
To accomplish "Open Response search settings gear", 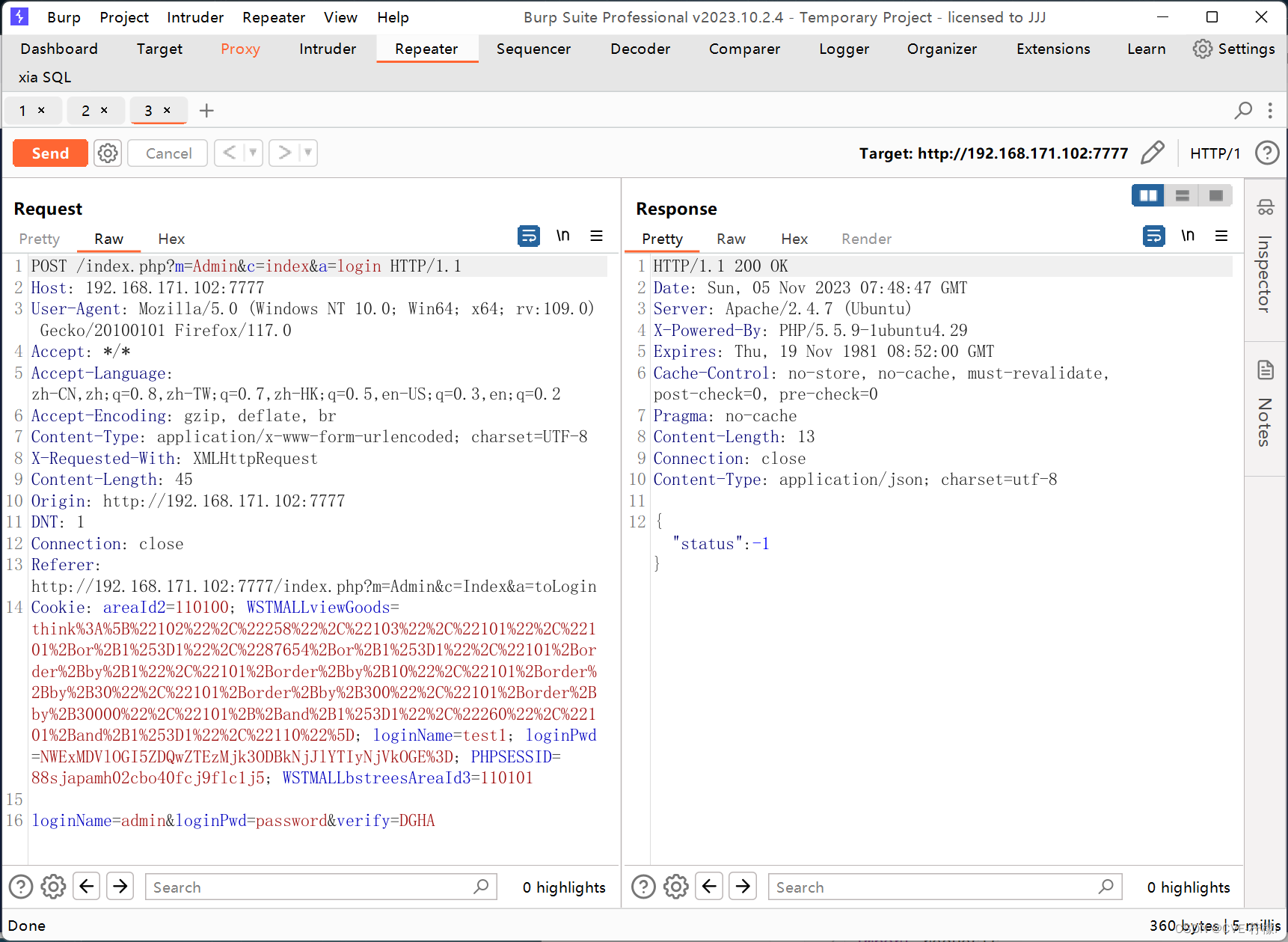I will [676, 887].
